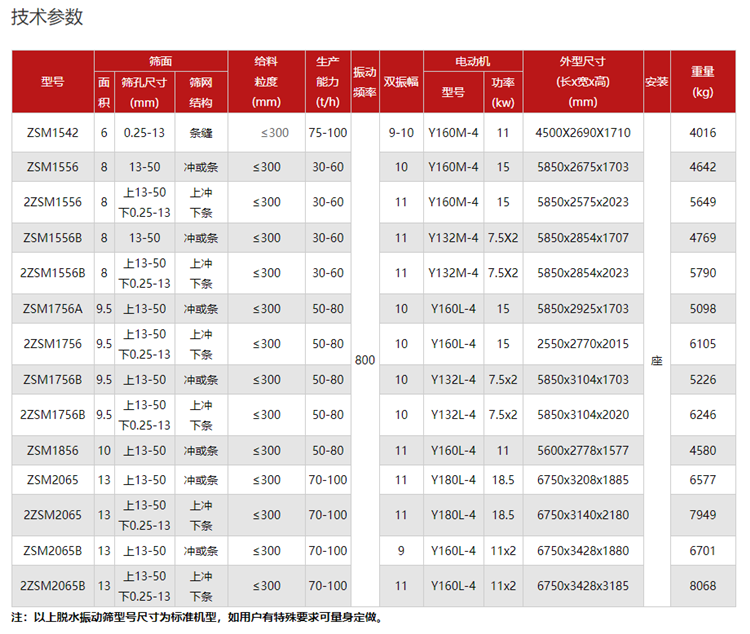
Task: Select the 筛面 column group header
Action: point(160,61)
